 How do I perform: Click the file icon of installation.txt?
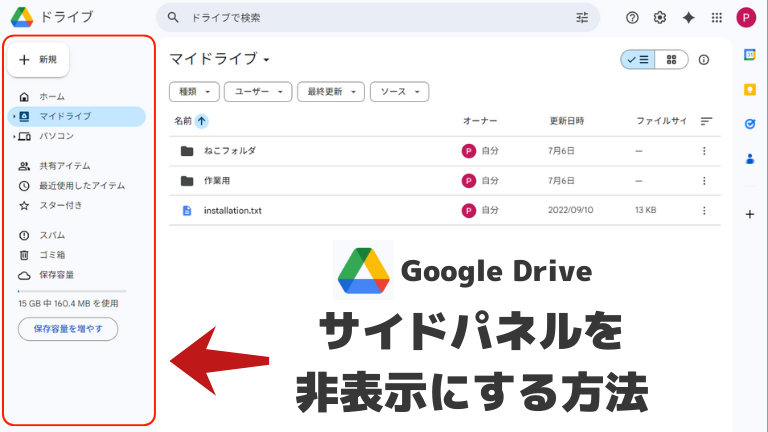click(x=187, y=211)
